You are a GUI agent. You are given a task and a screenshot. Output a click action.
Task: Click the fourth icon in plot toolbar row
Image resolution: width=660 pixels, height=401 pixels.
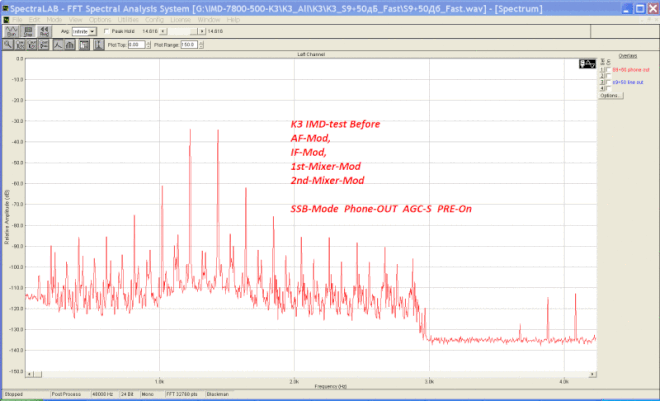[43, 45]
